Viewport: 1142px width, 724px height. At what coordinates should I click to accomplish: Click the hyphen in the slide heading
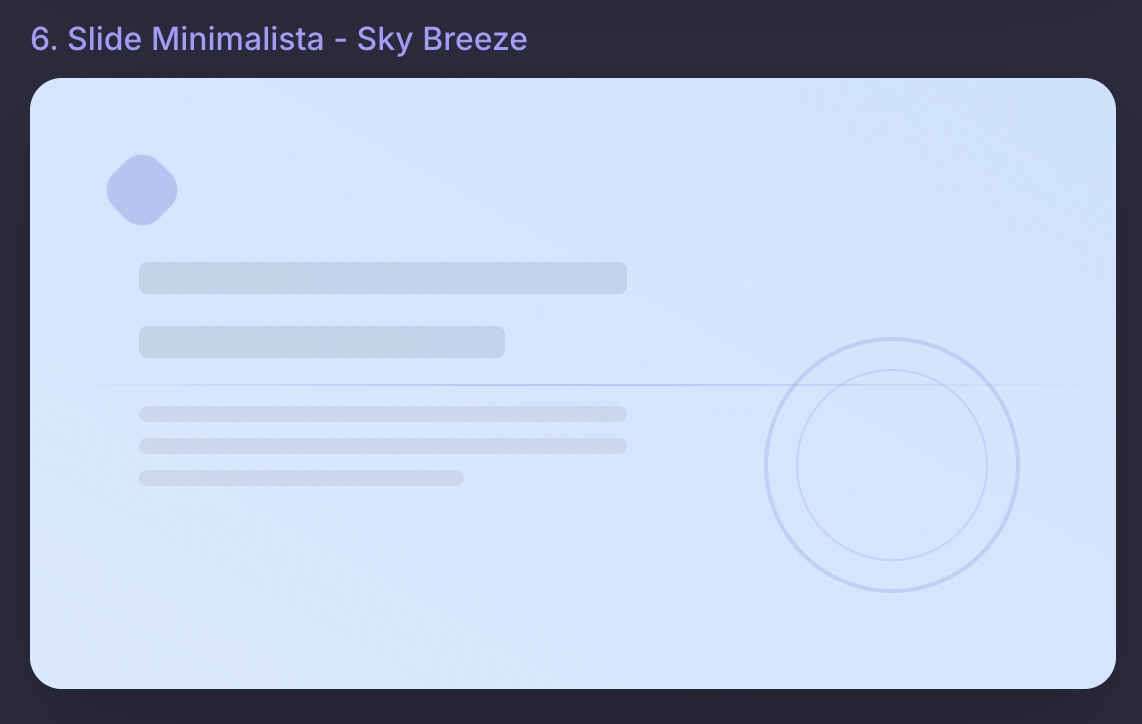click(x=340, y=40)
